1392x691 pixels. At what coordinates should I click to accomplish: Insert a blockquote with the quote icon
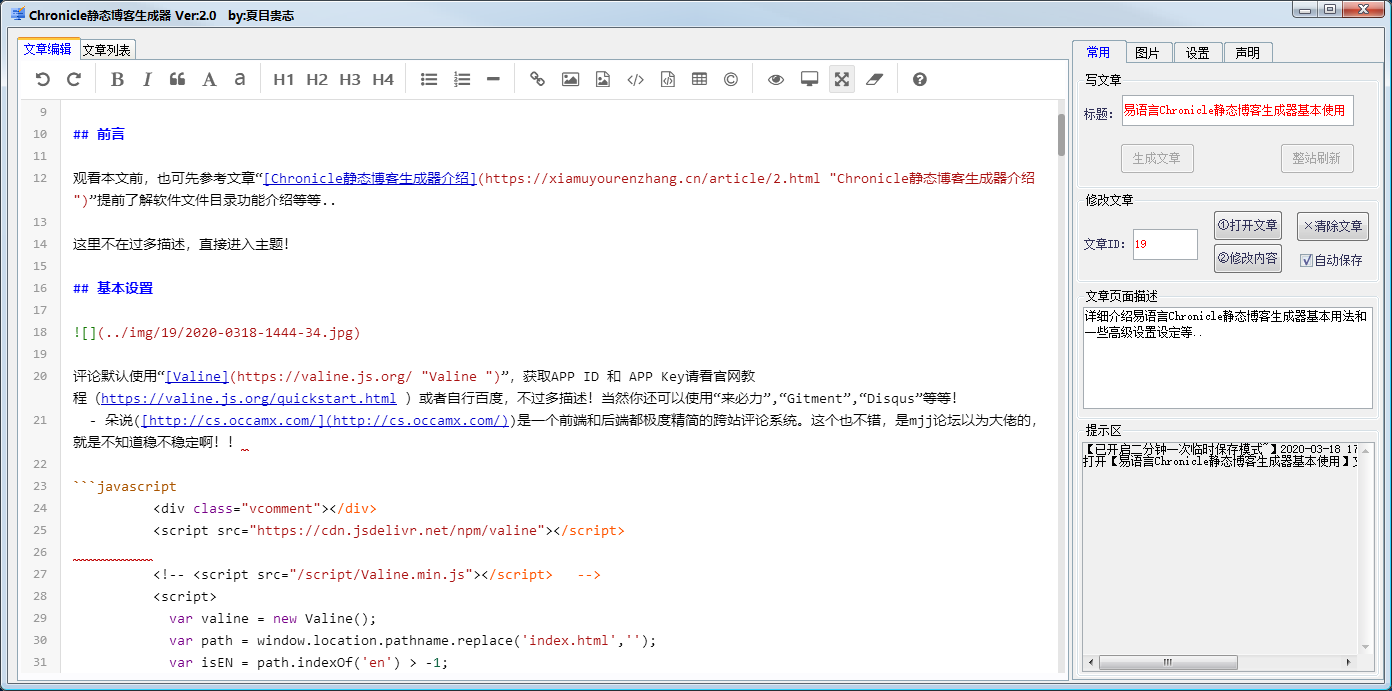178,79
